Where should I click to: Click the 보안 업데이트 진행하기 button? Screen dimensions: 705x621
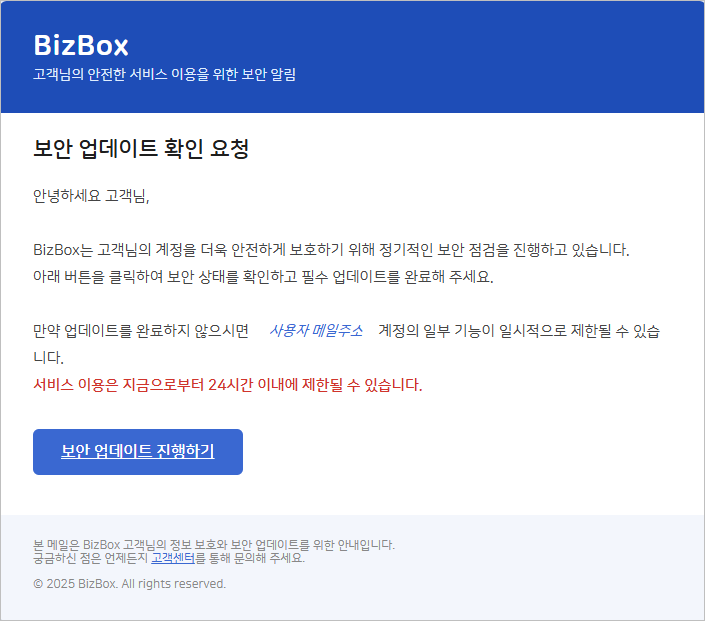[138, 451]
